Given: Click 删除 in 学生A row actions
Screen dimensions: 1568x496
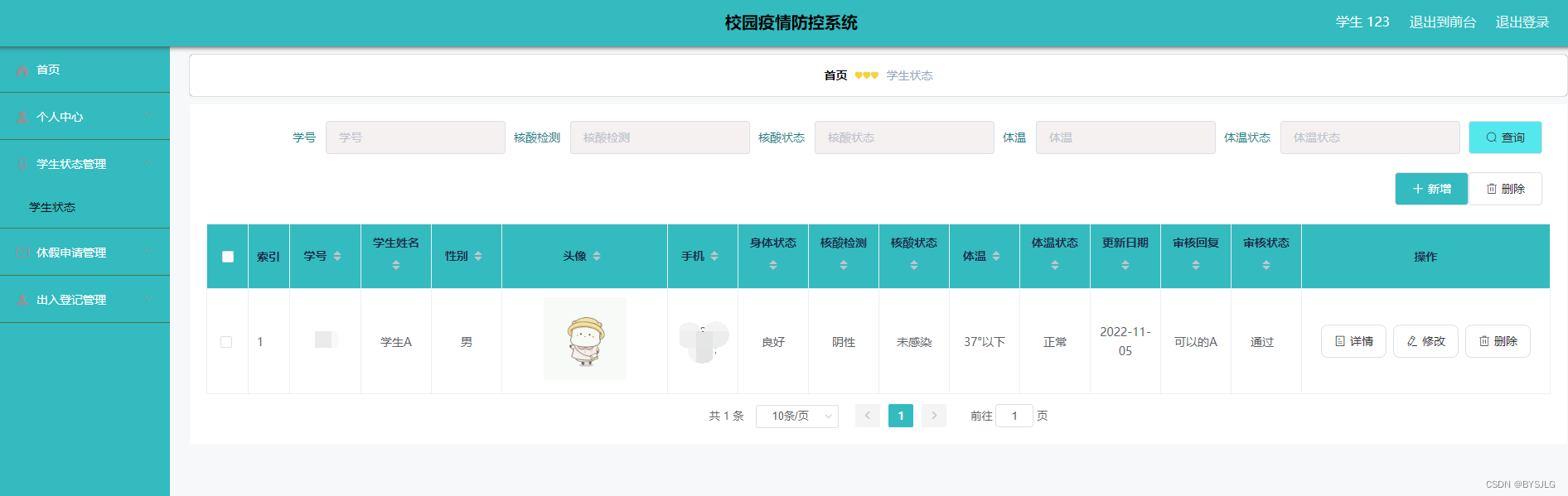Looking at the screenshot, I should 1498,341.
